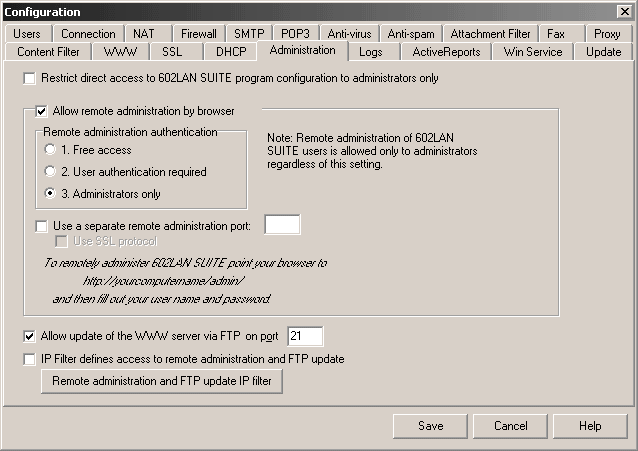Go to the Content Filter tab
The width and height of the screenshot is (638, 451).
[x=48, y=52]
